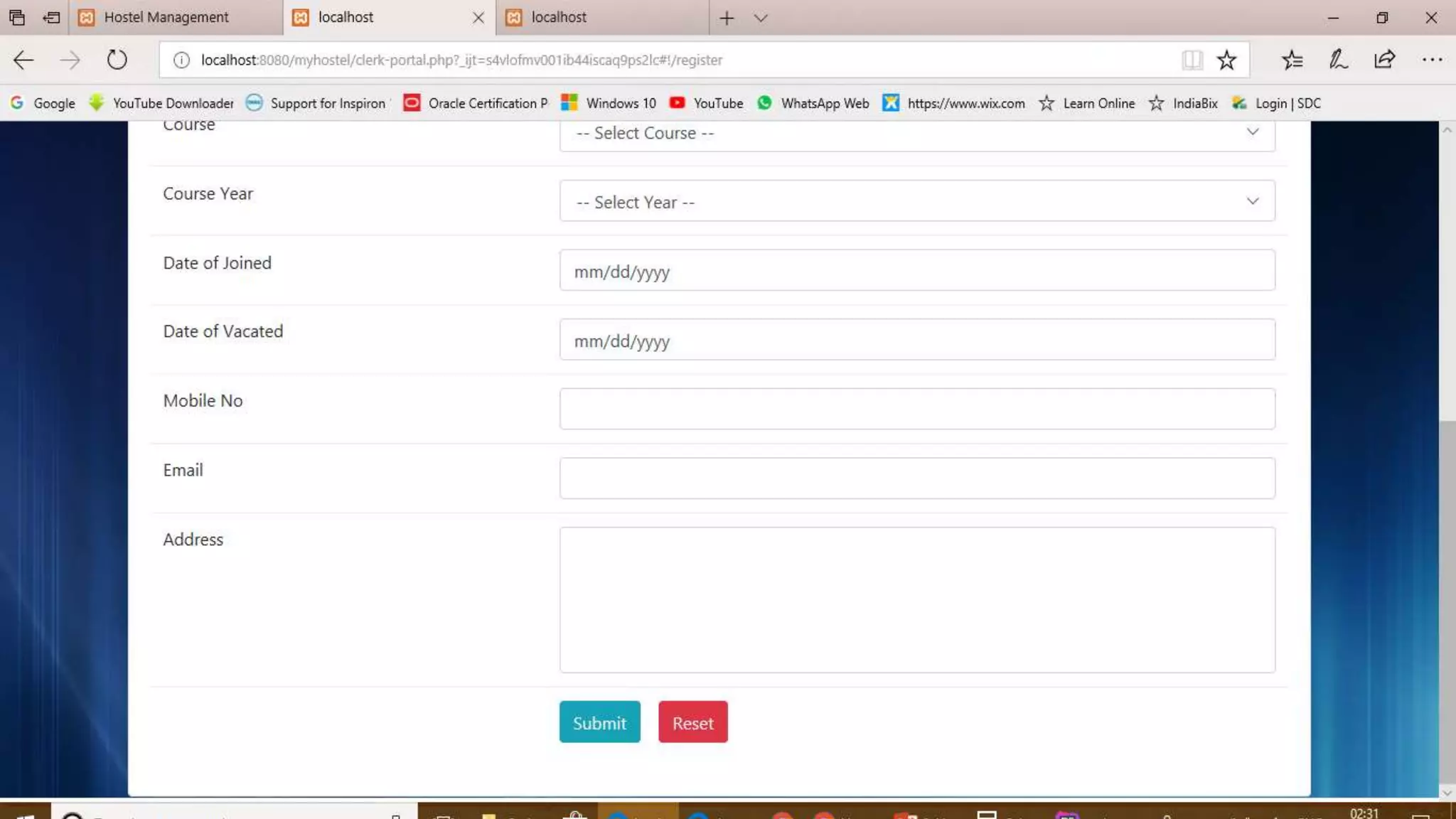1456x819 pixels.
Task: Switch to the third localhost tab
Action: [603, 17]
